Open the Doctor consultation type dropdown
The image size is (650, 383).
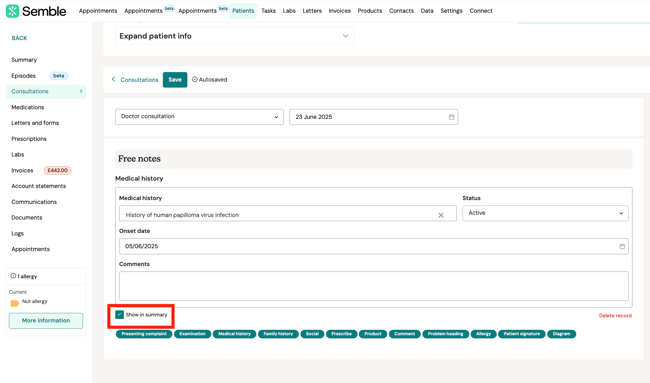click(199, 117)
